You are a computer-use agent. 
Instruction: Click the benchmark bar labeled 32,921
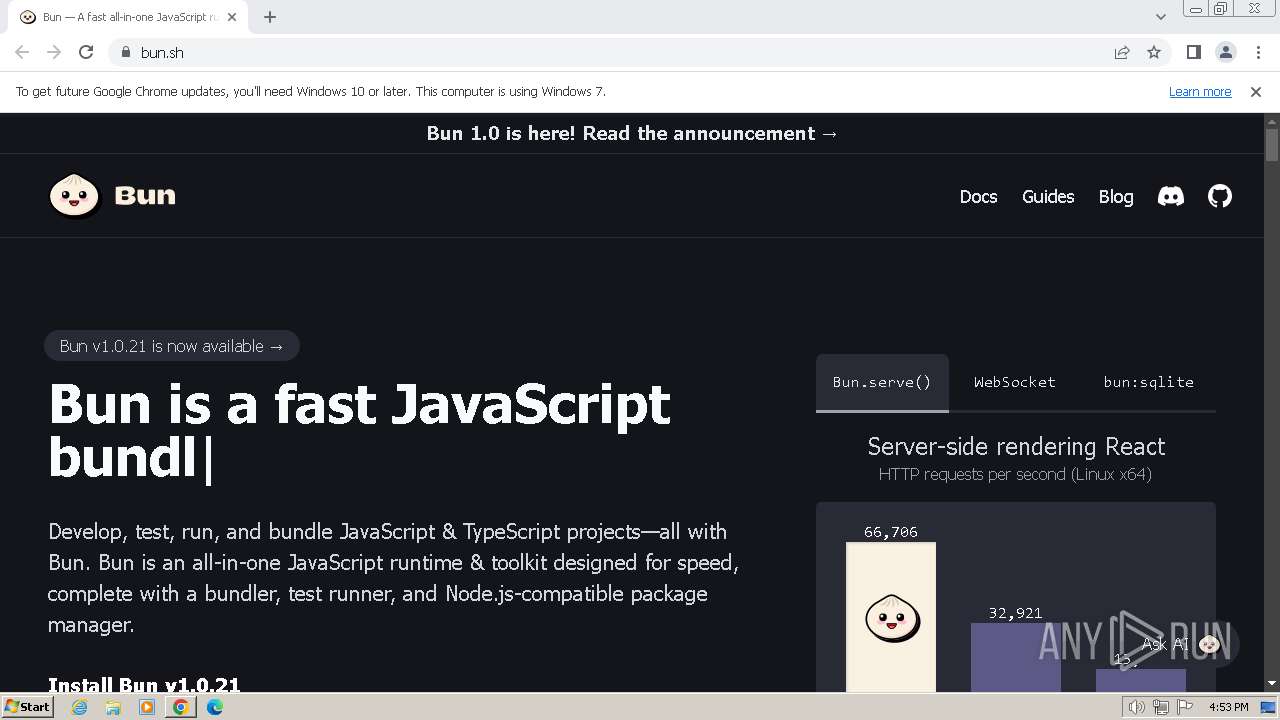(x=1016, y=657)
